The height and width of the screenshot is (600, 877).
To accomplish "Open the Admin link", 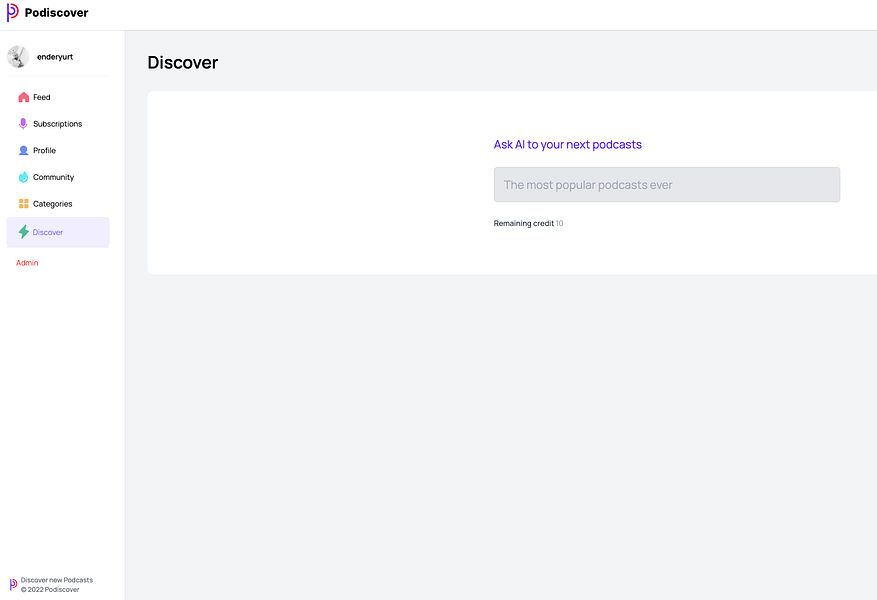I will coord(26,262).
